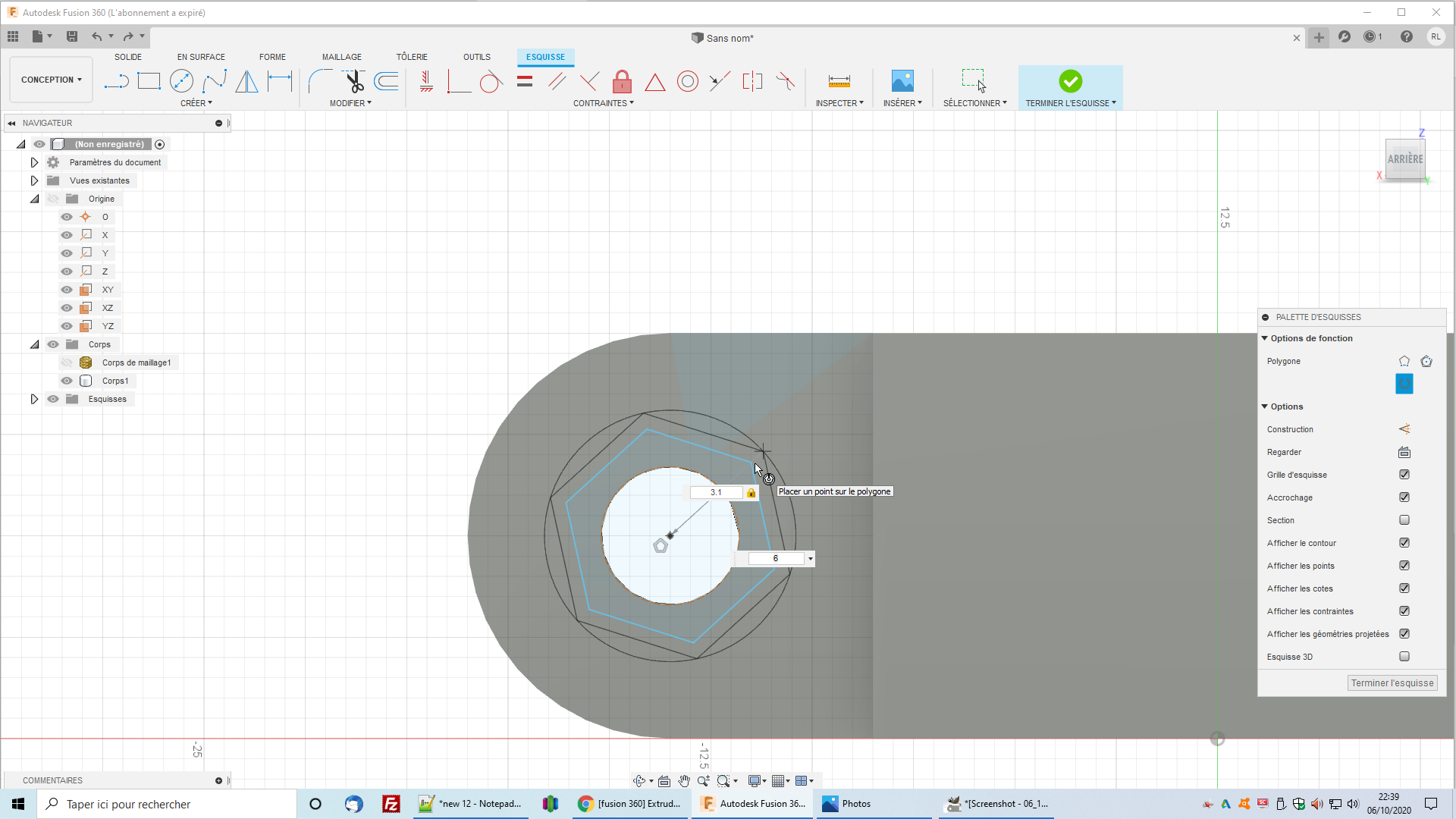This screenshot has height=819, width=1456.
Task: Uncheck the Grille d'esquisse checkbox
Action: [x=1404, y=475]
